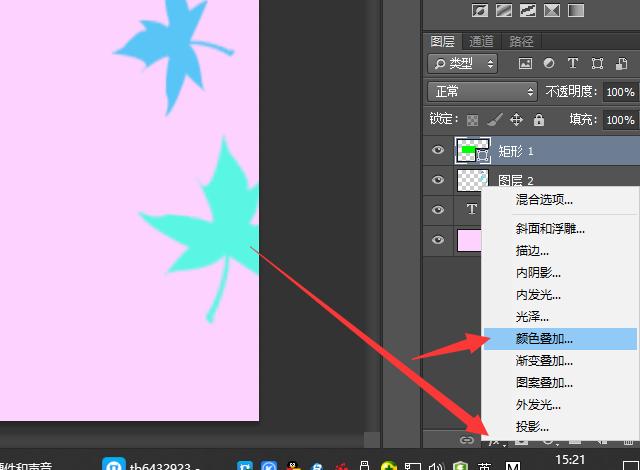
Task: Add a Selective Color adjustment layer
Action: [x=552, y=10]
